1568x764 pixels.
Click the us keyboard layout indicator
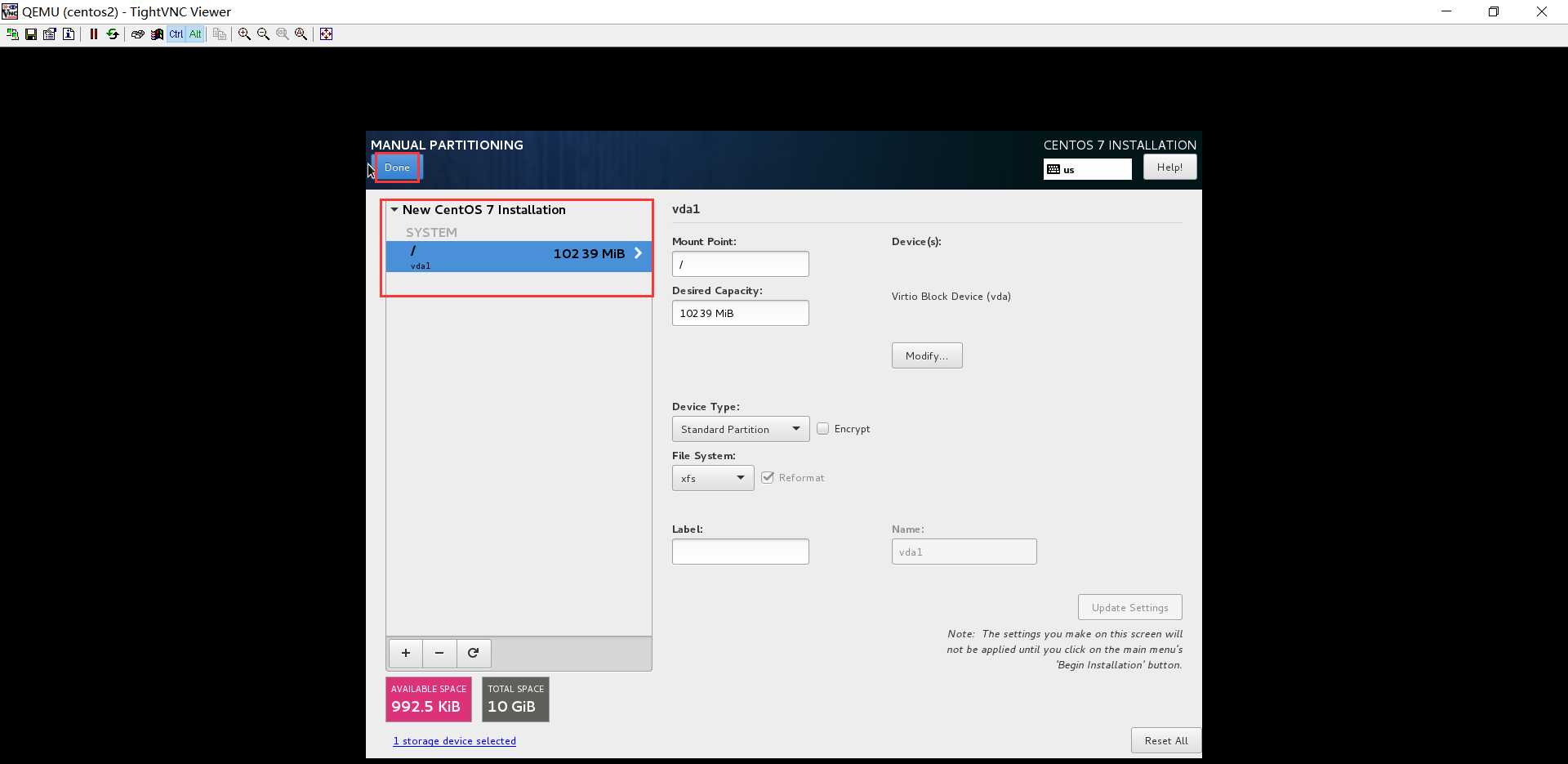pyautogui.click(x=1087, y=169)
